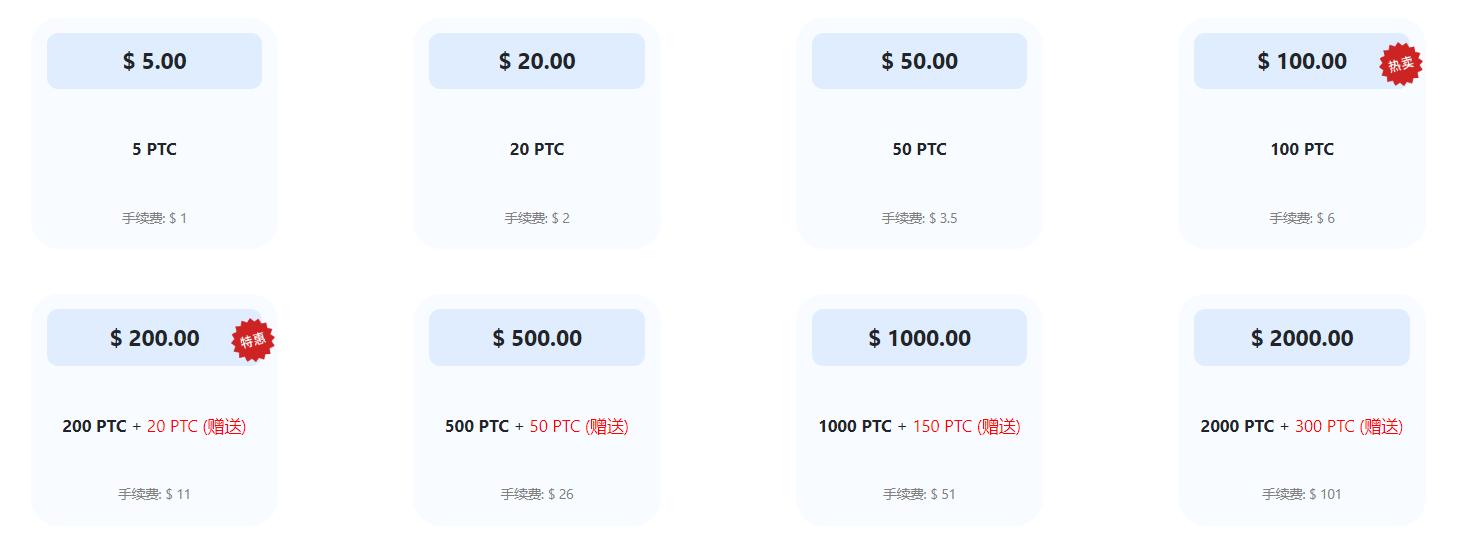The width and height of the screenshot is (1472, 548).
Task: Click the 手续费: $ 101 fee text
Action: pos(1301,494)
